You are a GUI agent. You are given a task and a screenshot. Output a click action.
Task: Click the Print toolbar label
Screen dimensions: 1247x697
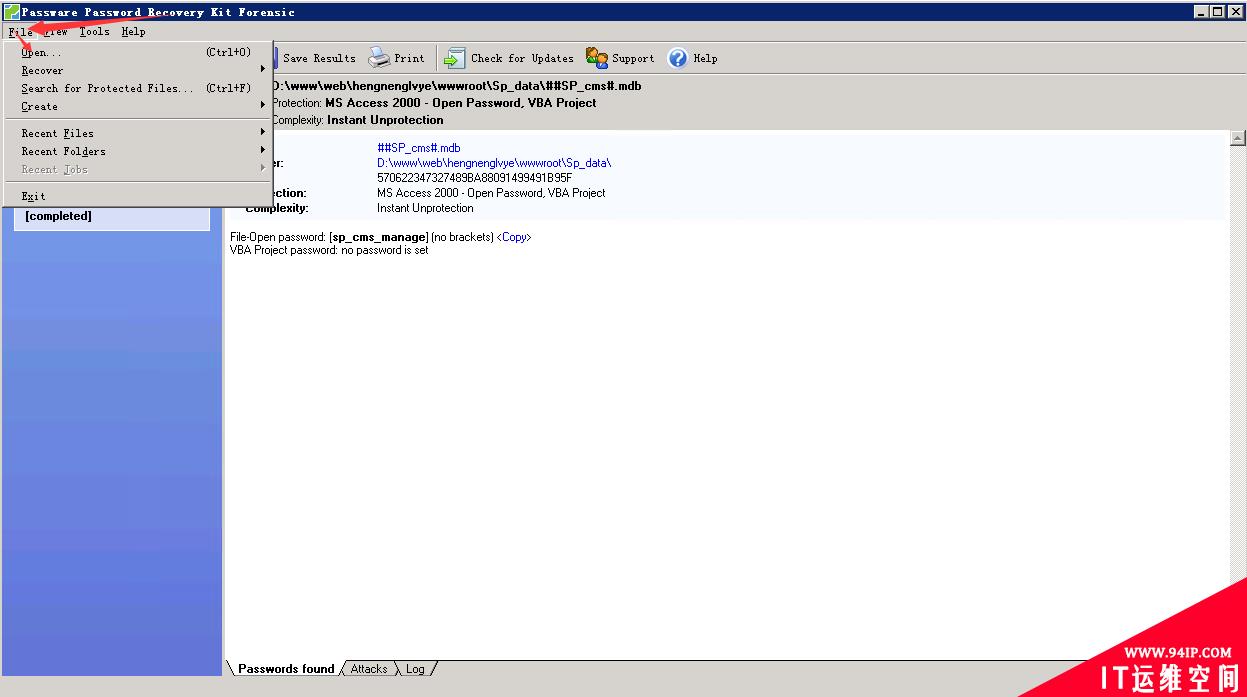click(x=409, y=58)
